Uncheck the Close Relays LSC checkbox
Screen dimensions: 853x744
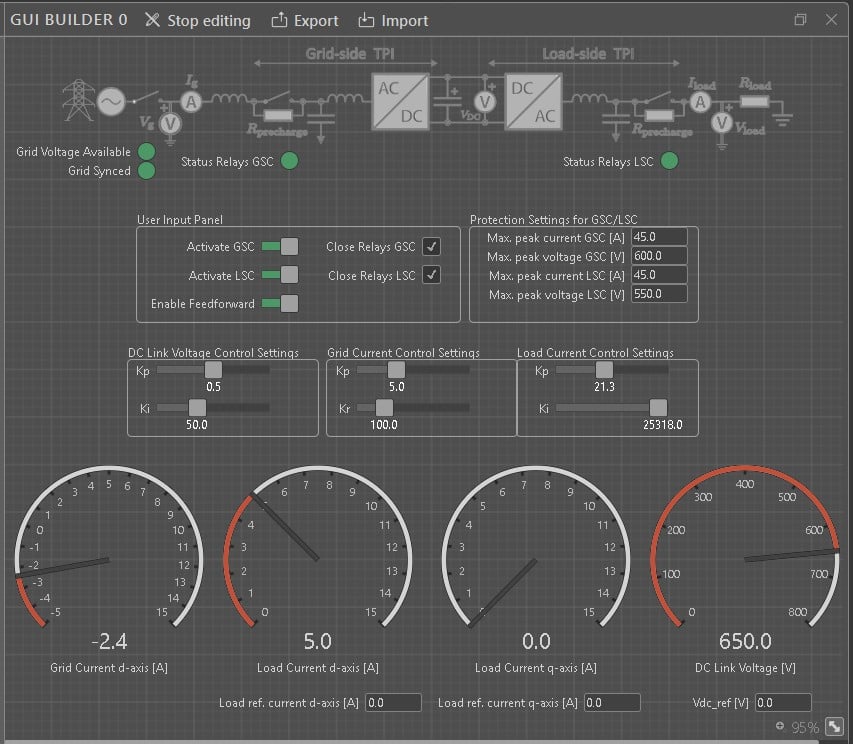[x=431, y=275]
